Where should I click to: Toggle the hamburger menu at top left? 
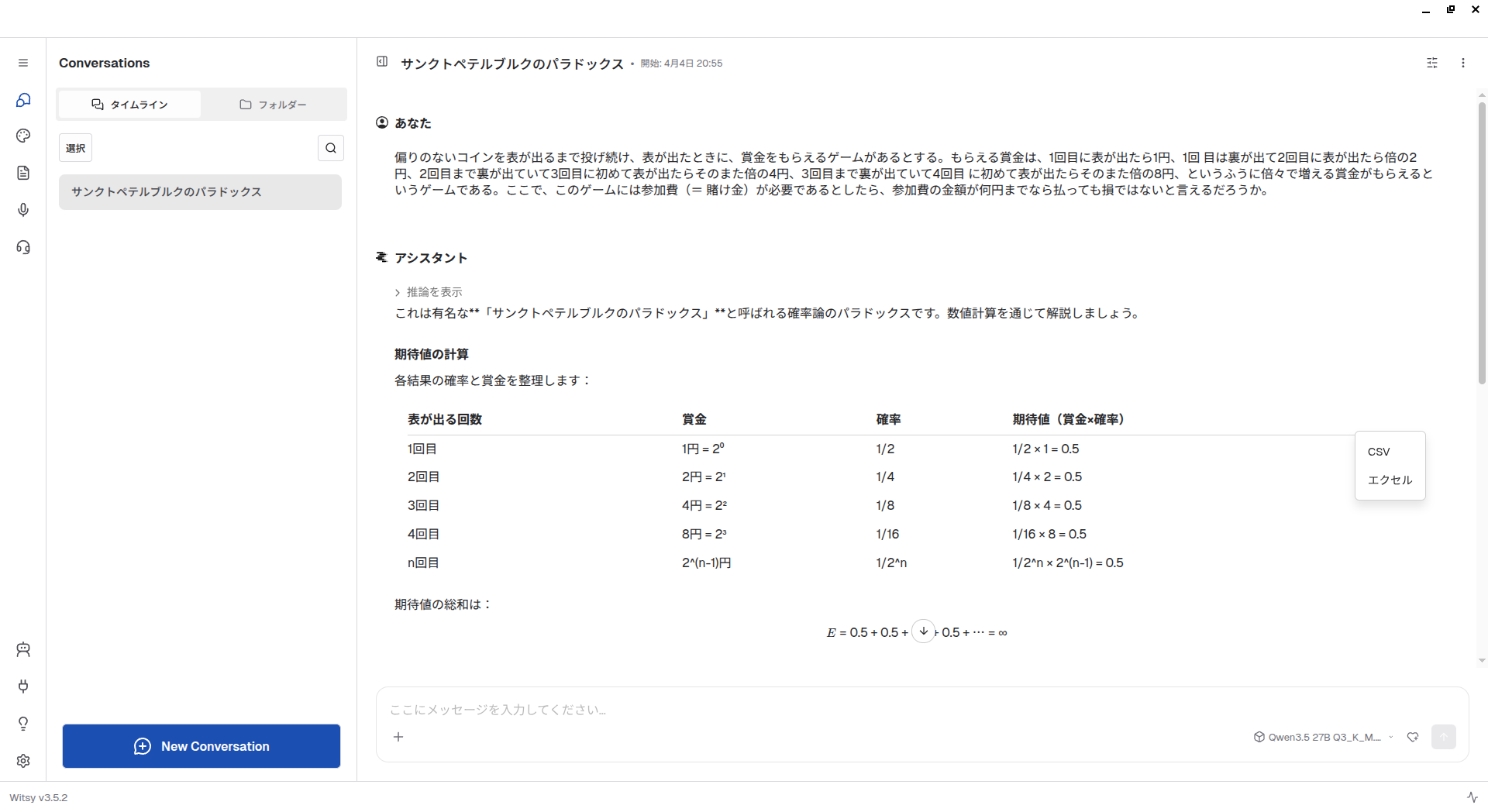point(23,63)
